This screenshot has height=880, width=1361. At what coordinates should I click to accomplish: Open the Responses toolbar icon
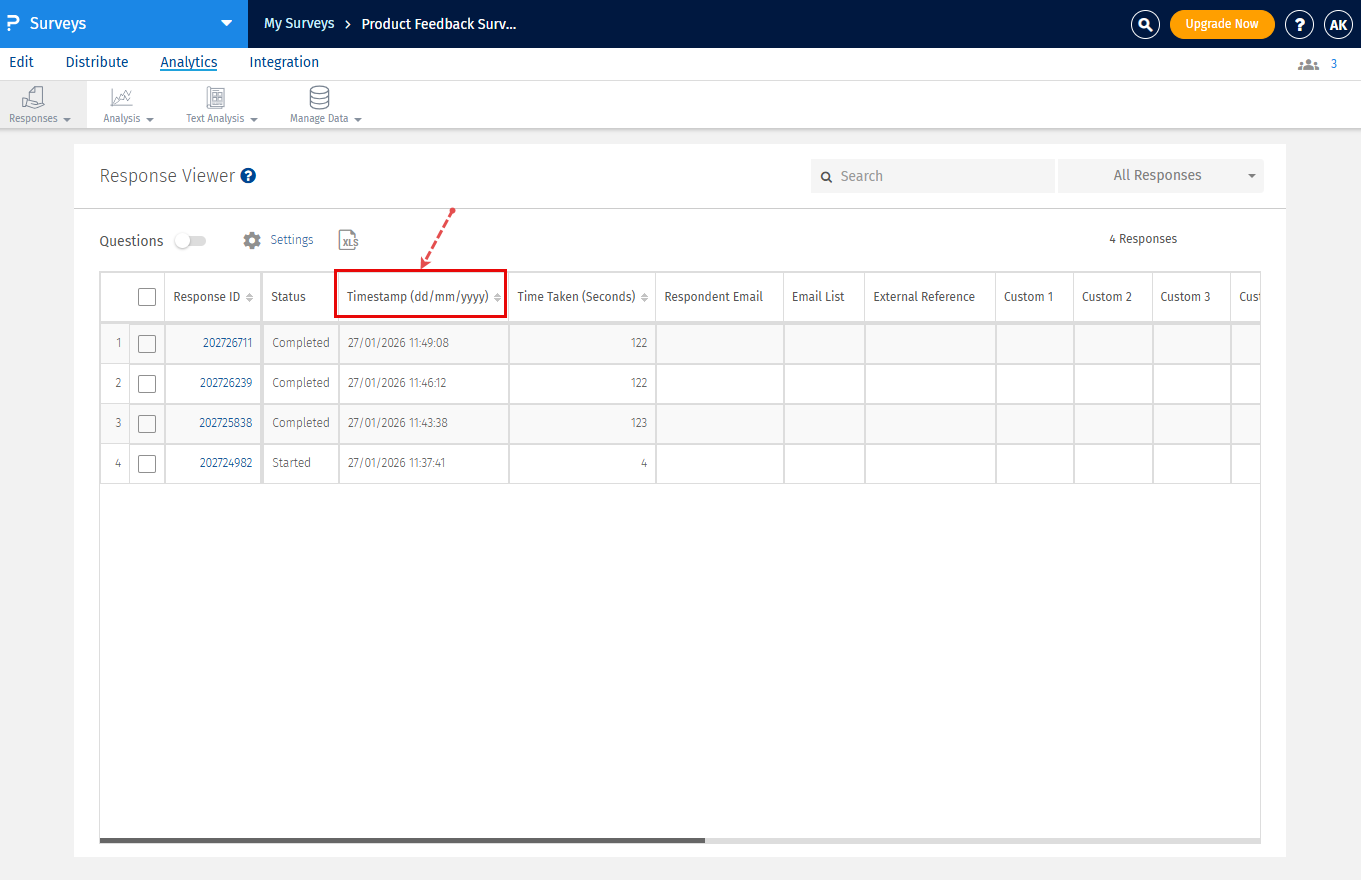[34, 98]
